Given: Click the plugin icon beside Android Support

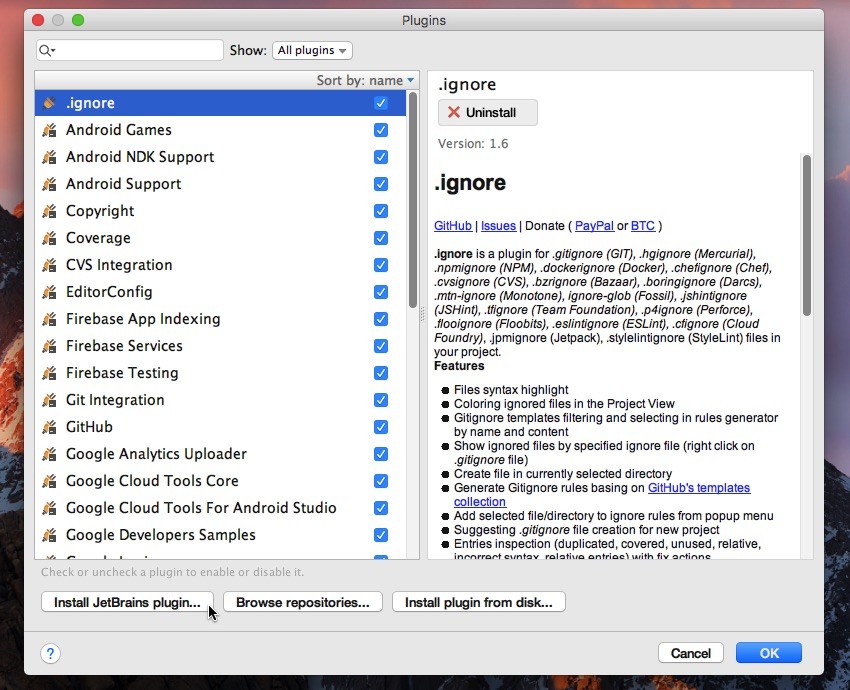Looking at the screenshot, I should 49,184.
